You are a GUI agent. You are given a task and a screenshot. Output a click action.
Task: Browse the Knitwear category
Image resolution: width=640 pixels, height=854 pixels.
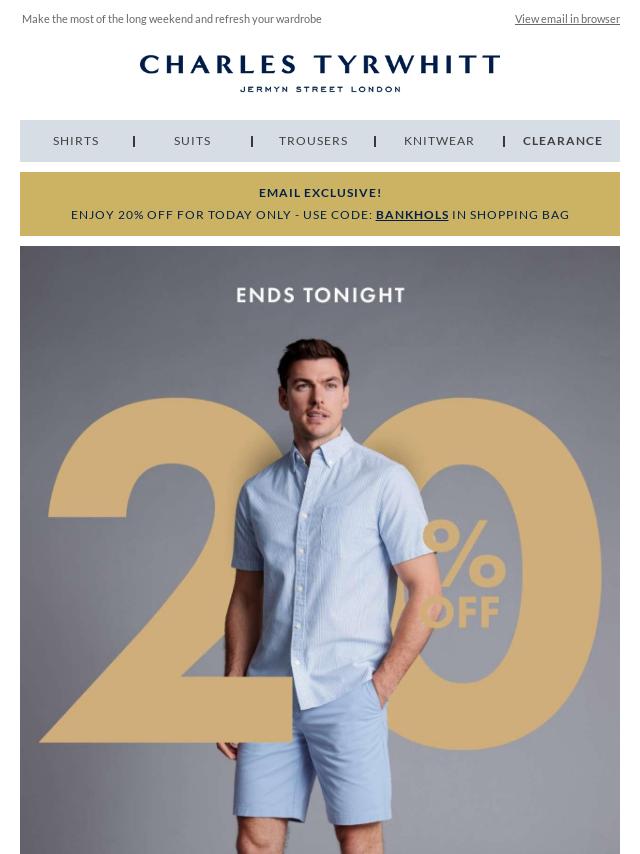pos(439,141)
